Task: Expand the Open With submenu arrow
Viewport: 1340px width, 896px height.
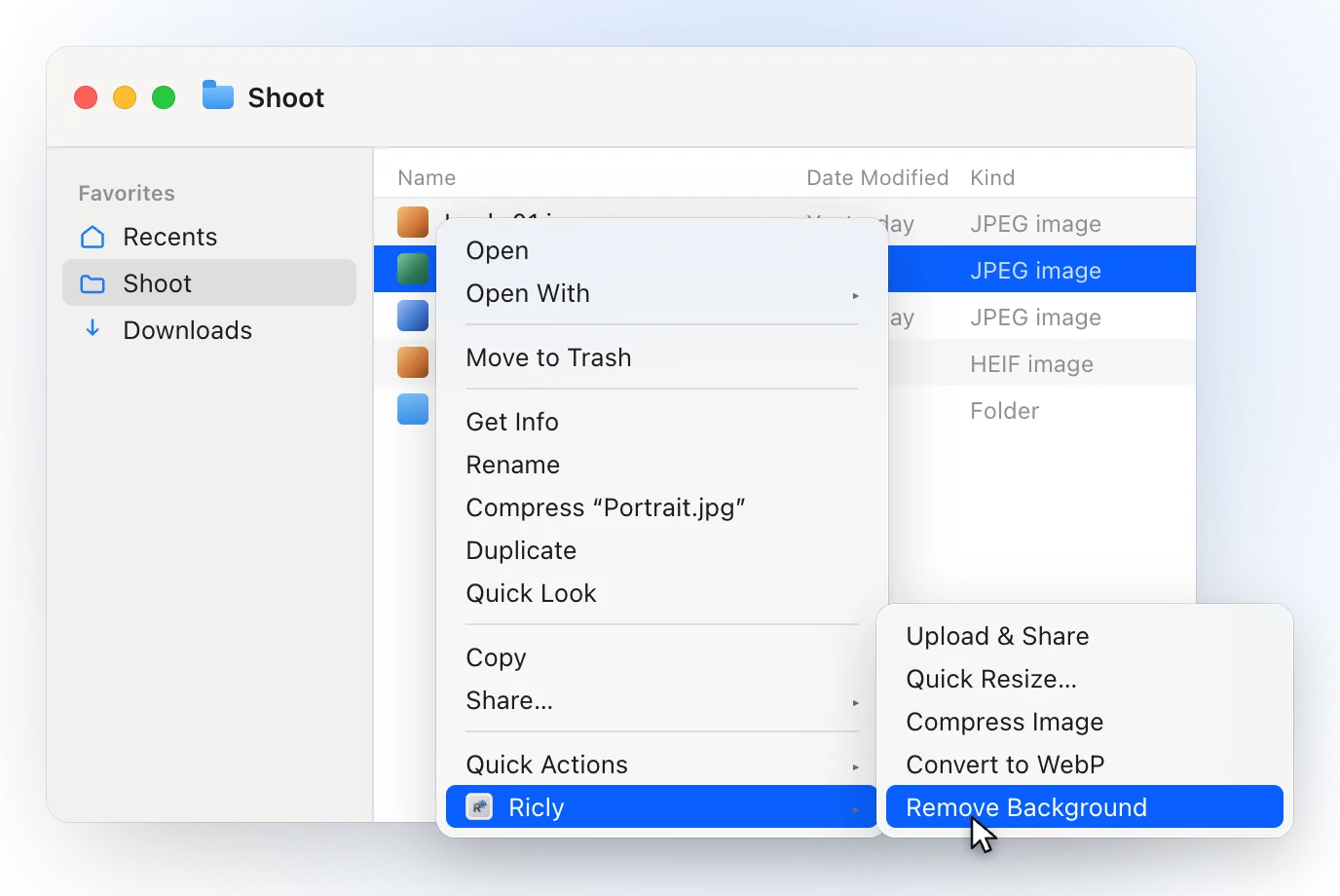Action: (855, 295)
